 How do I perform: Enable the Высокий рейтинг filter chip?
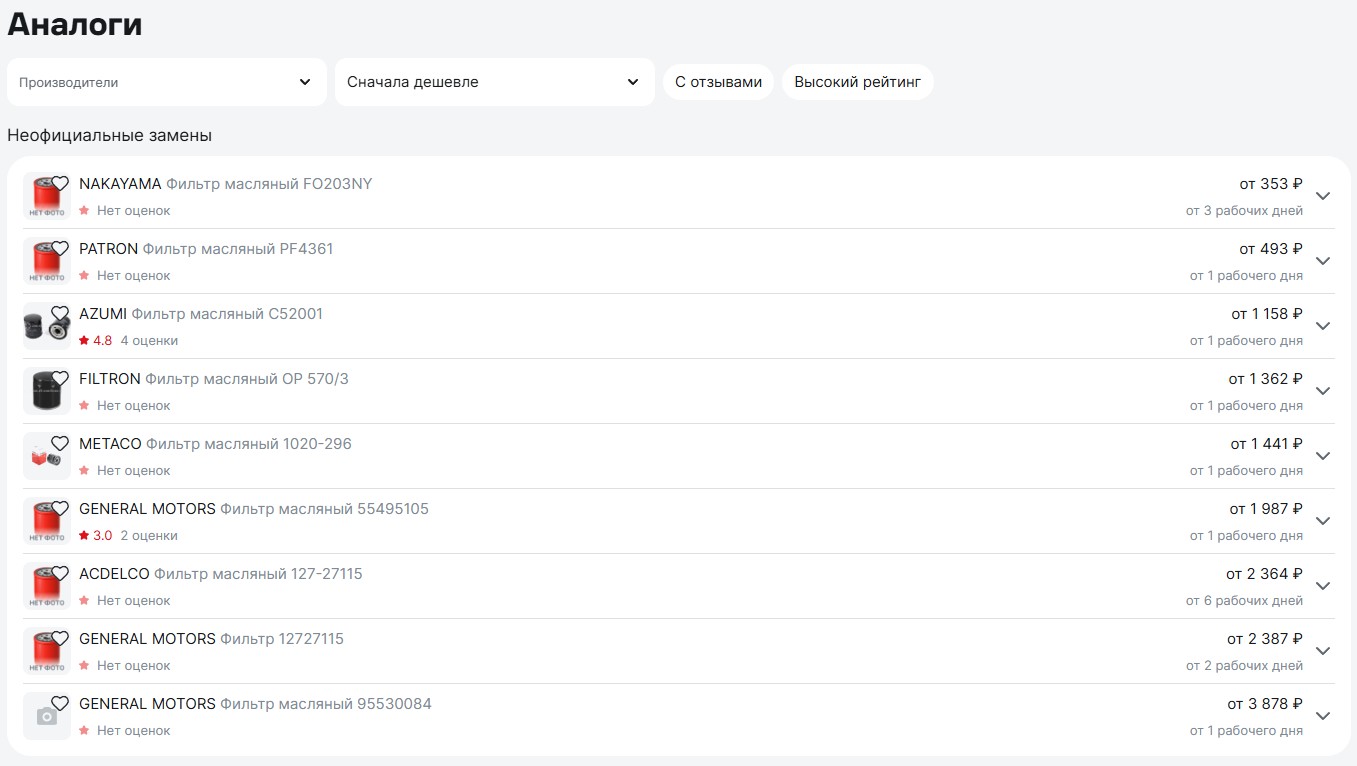point(858,82)
